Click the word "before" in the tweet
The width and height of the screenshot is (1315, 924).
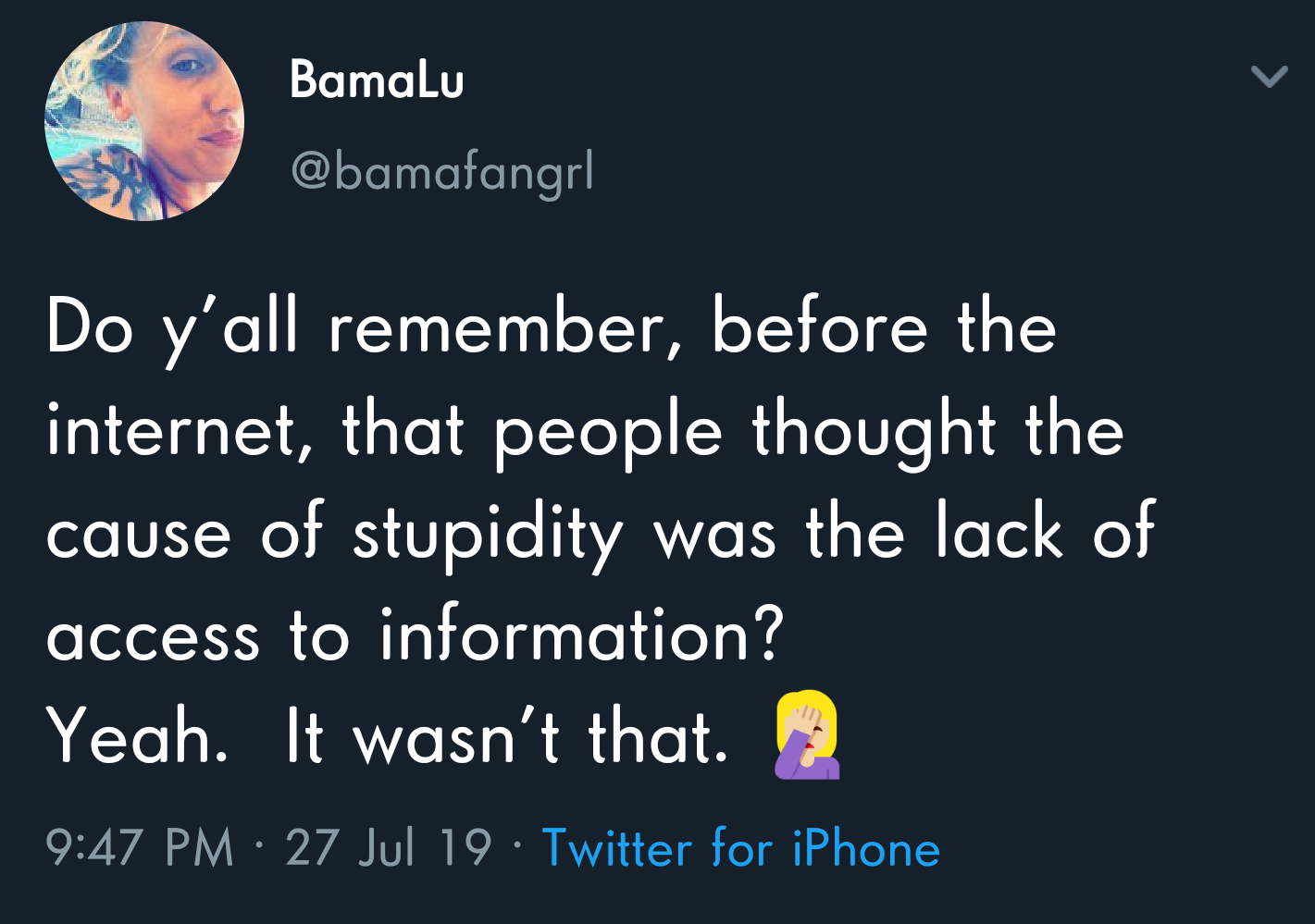[x=819, y=328]
